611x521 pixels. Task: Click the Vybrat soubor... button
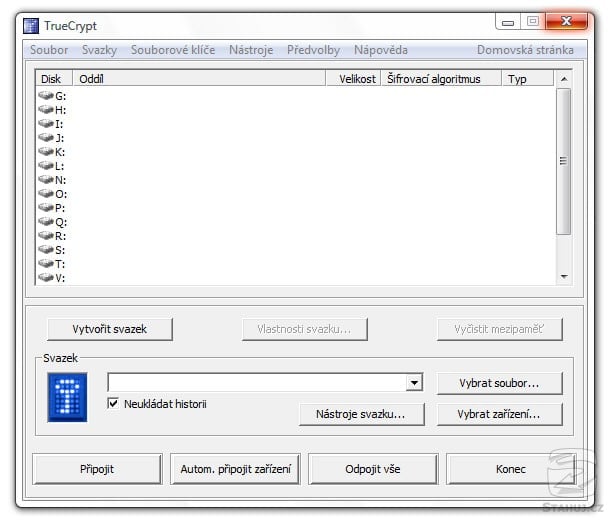pyautogui.click(x=500, y=383)
